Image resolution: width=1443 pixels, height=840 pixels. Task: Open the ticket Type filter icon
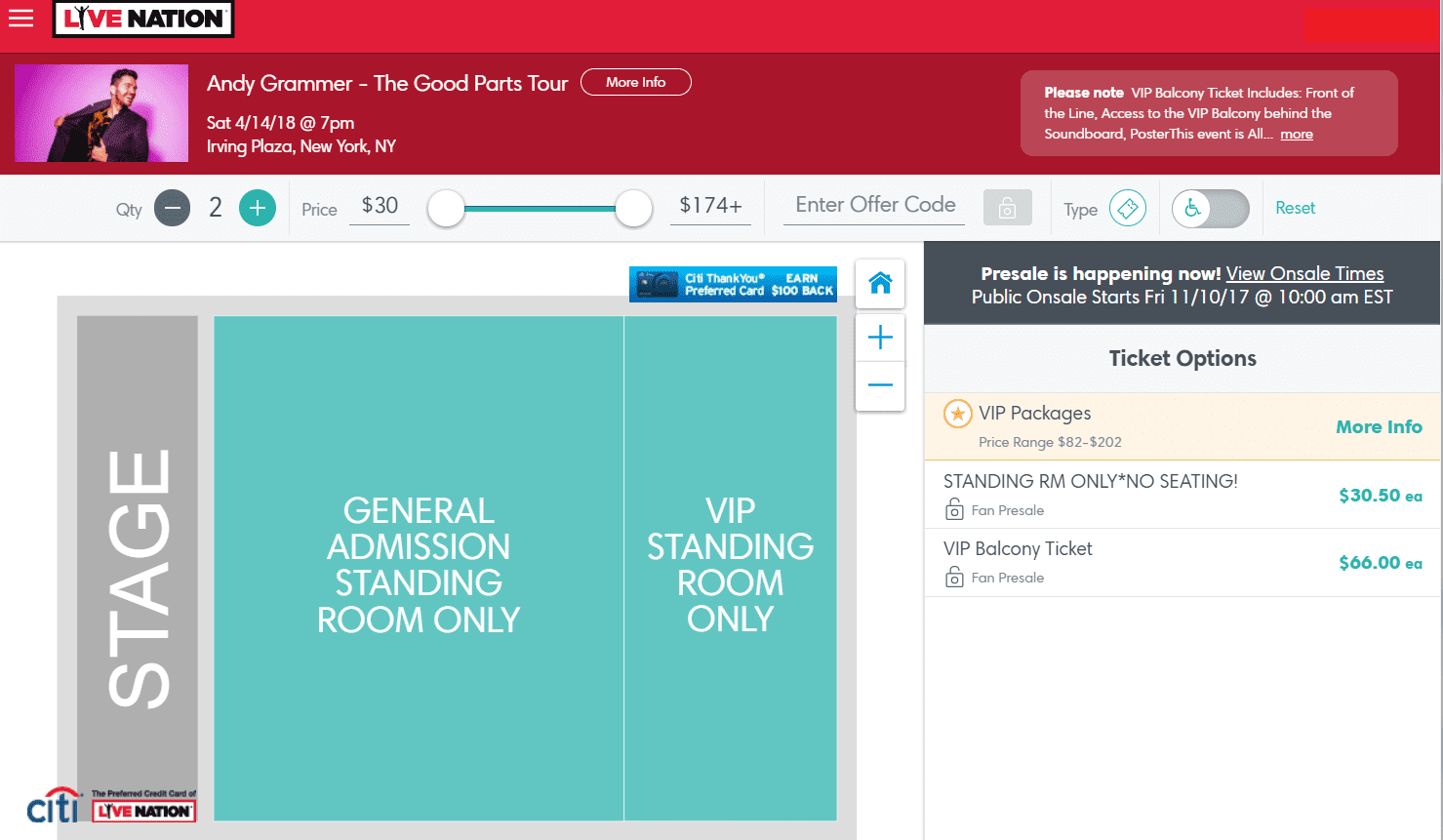(1128, 208)
